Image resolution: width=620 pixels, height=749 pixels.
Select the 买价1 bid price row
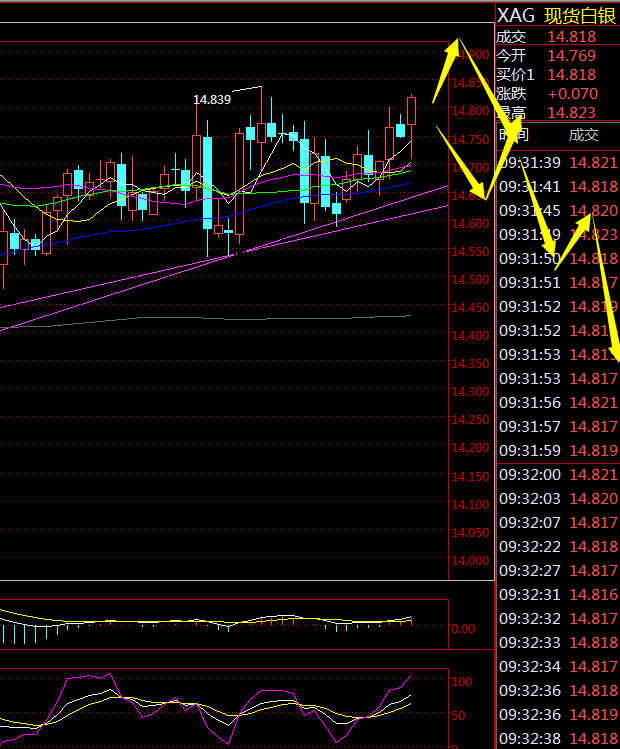558,75
